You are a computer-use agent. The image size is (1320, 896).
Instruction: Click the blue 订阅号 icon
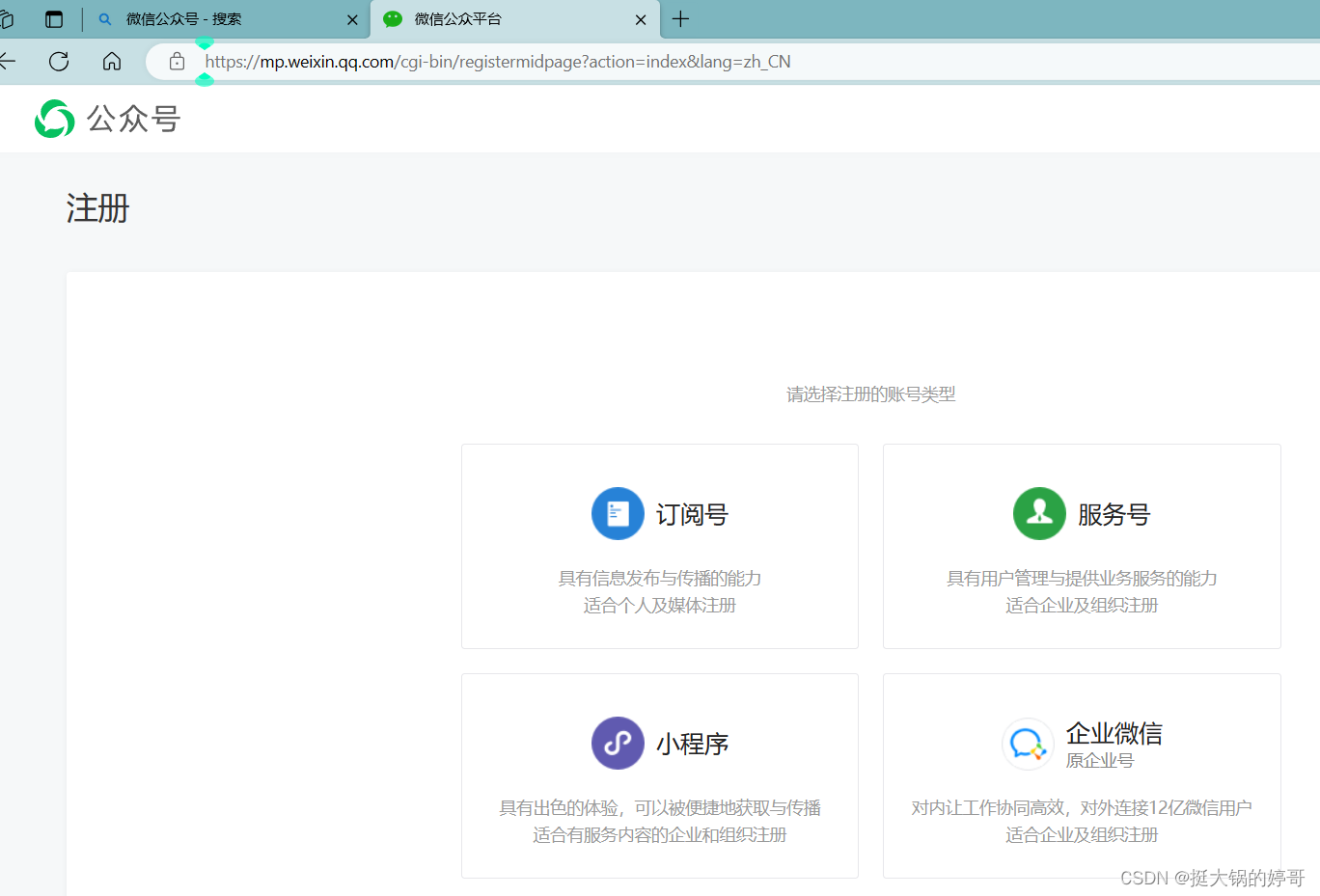coord(618,513)
